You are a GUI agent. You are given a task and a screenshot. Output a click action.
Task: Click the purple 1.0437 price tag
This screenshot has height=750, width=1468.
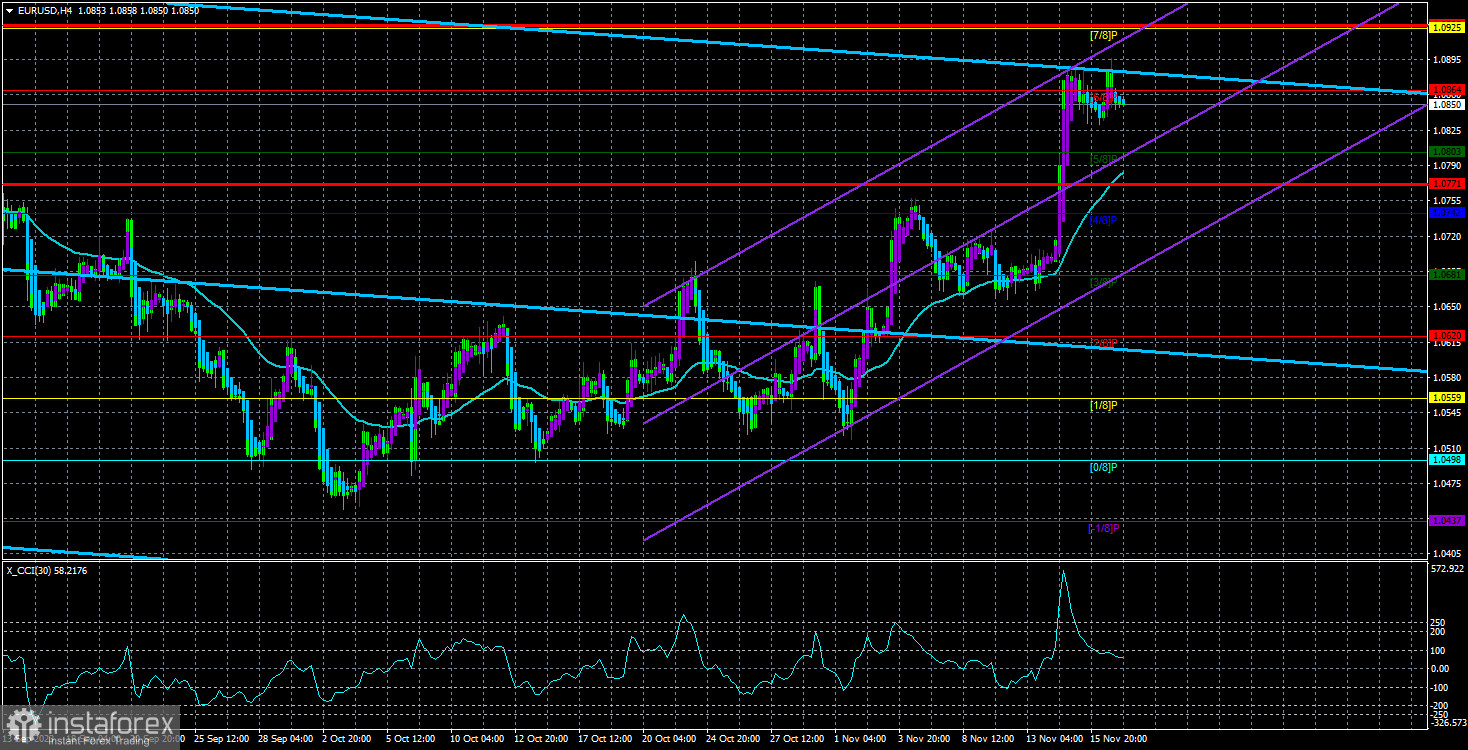click(x=1448, y=520)
